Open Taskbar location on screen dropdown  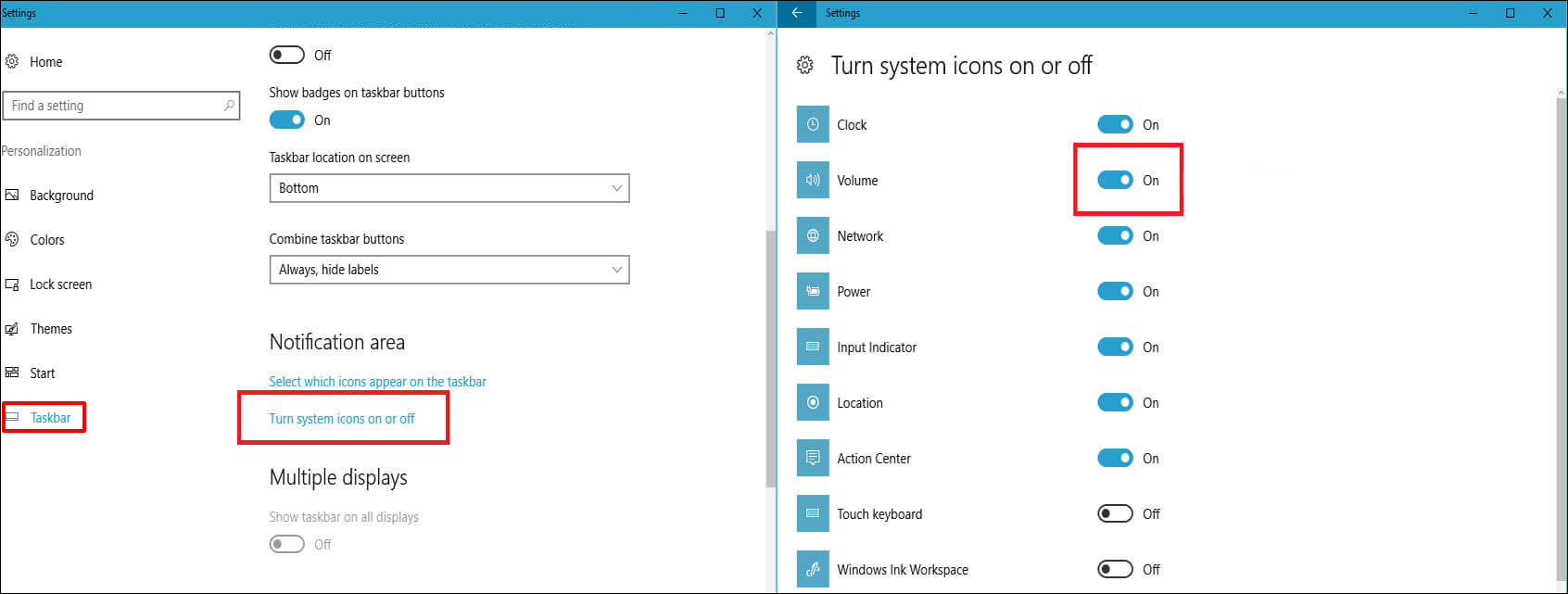coord(449,188)
